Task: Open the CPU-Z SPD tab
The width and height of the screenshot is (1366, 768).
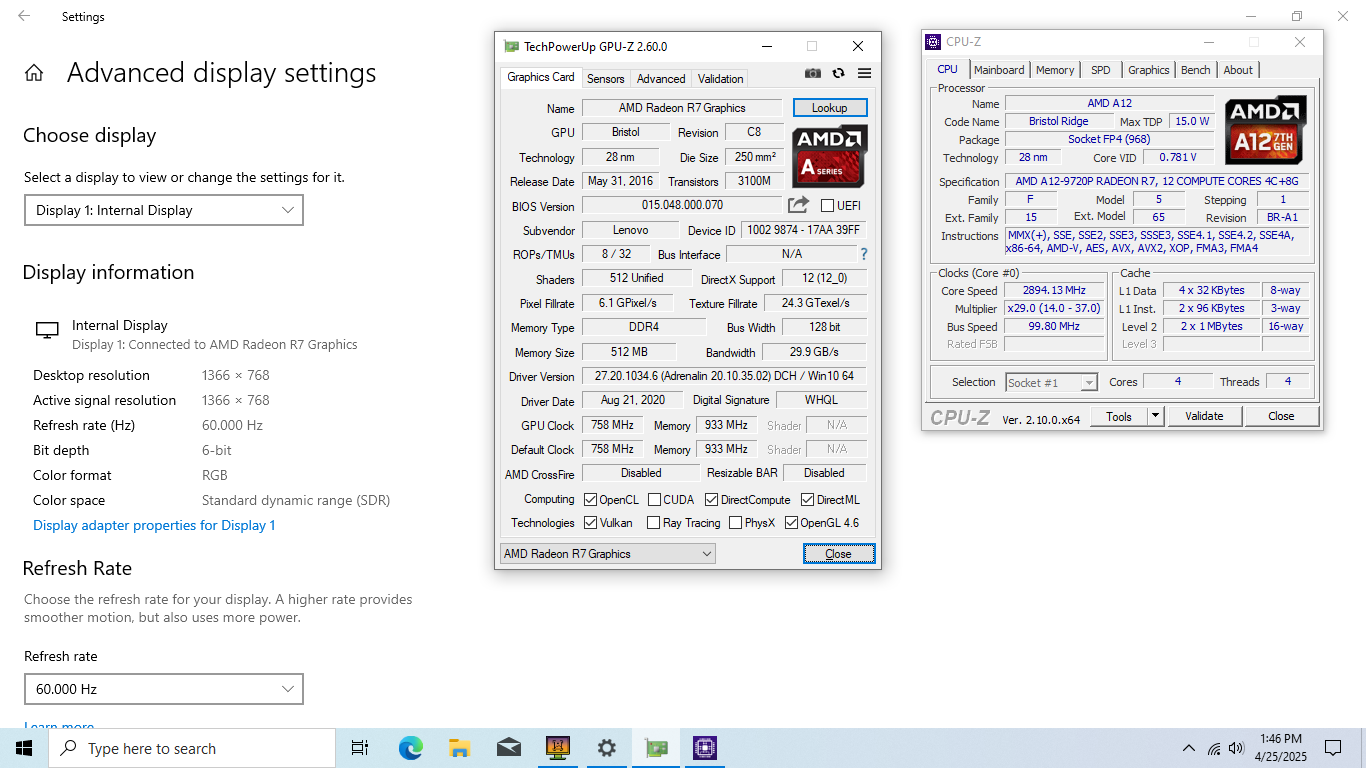Action: coord(1100,70)
